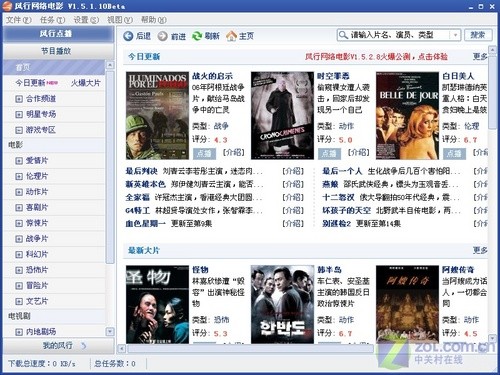The width and height of the screenshot is (500, 375).
Task: Click sidebar scroll-up arrow icon
Action: pos(110,65)
